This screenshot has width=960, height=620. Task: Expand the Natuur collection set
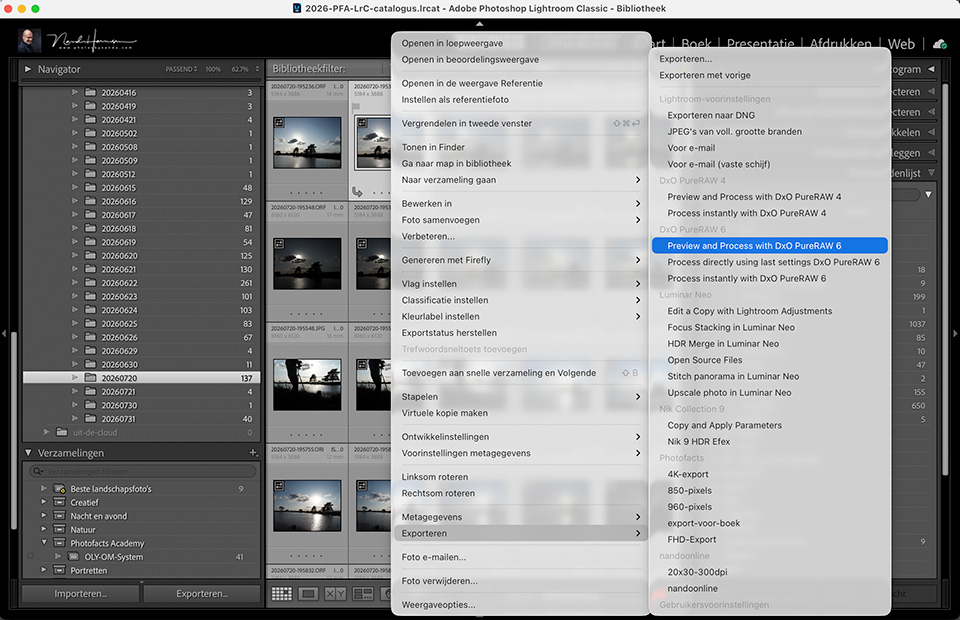[44, 529]
